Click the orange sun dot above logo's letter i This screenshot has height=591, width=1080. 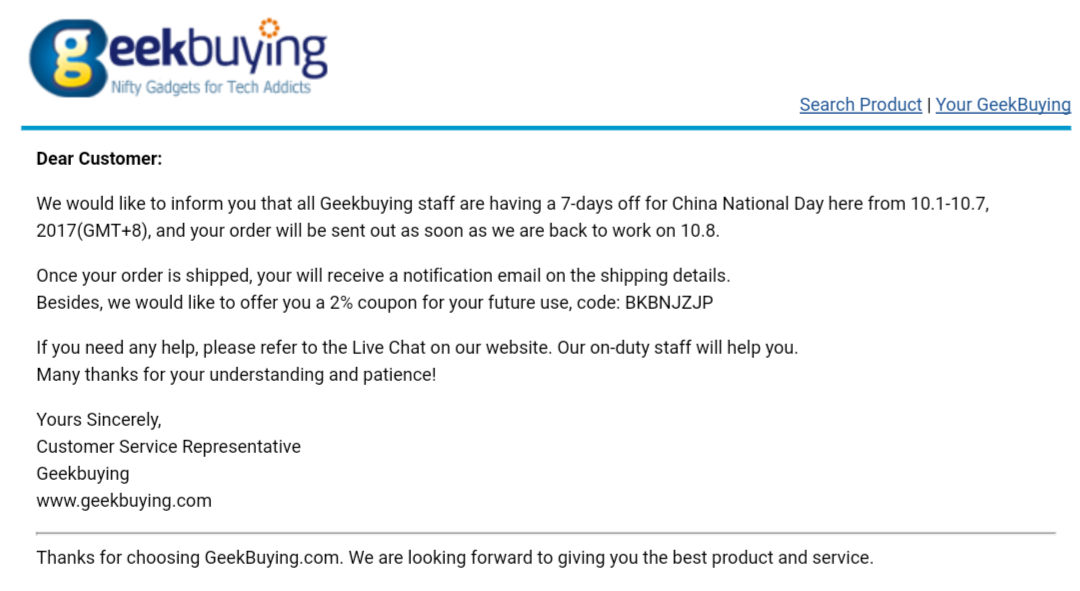click(x=269, y=28)
